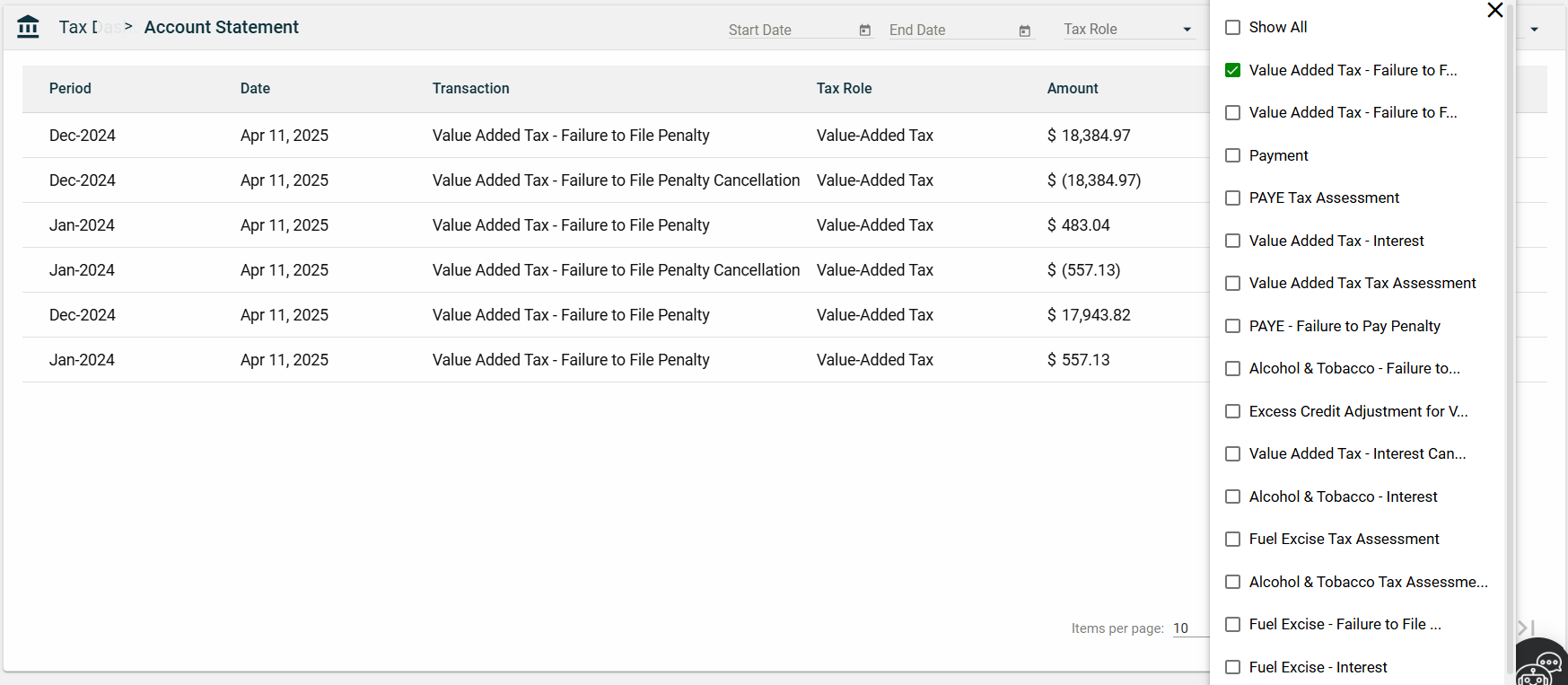The width and height of the screenshot is (1568, 685).
Task: Uncheck the checked Value Added Tax filter
Action: pyautogui.click(x=1233, y=70)
